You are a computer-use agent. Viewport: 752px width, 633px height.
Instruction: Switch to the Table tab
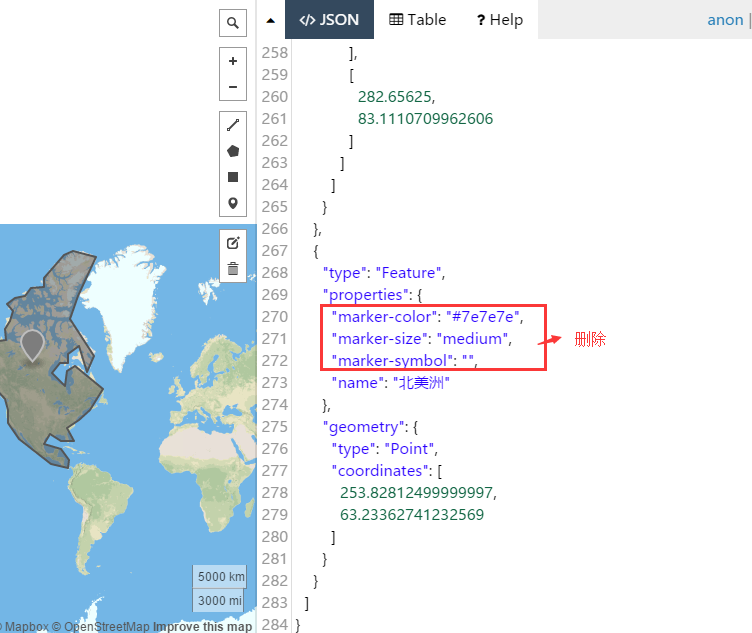(x=417, y=20)
